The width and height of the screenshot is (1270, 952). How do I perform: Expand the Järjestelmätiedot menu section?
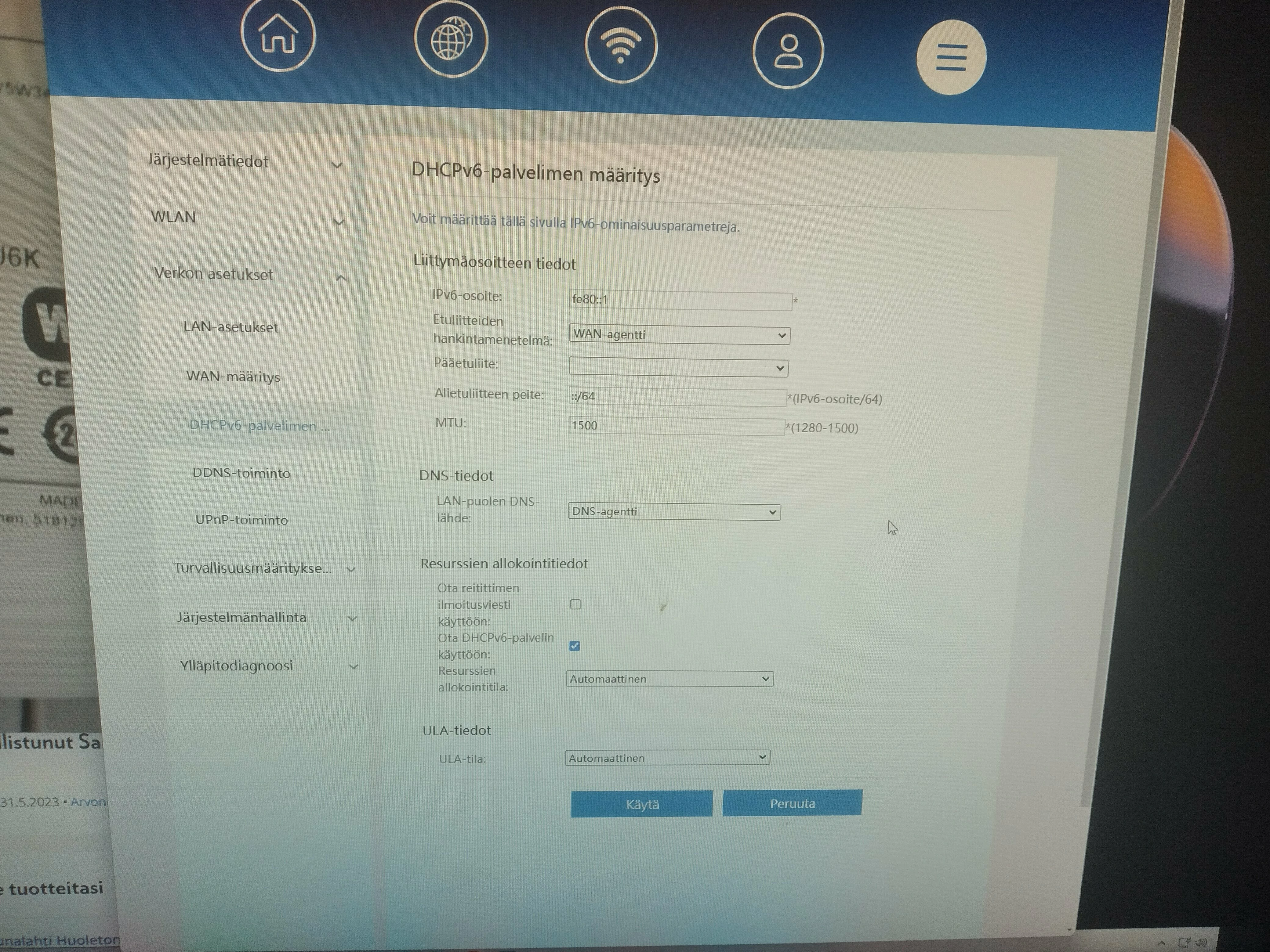click(x=244, y=162)
